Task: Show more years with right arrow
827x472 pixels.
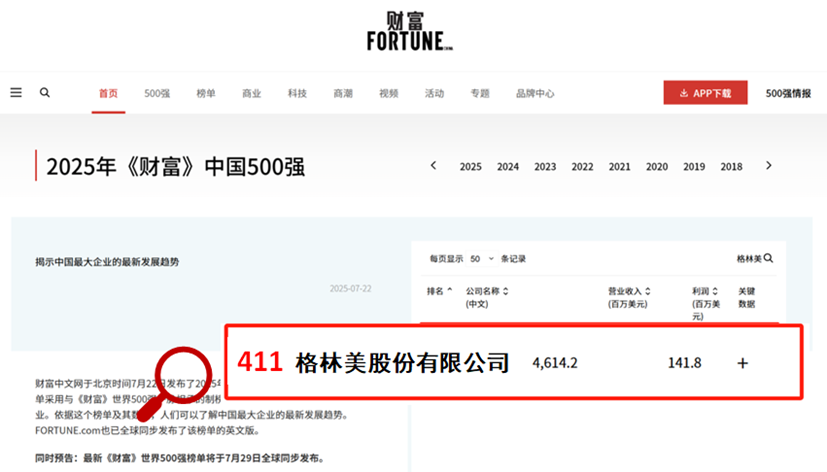Action: point(768,166)
